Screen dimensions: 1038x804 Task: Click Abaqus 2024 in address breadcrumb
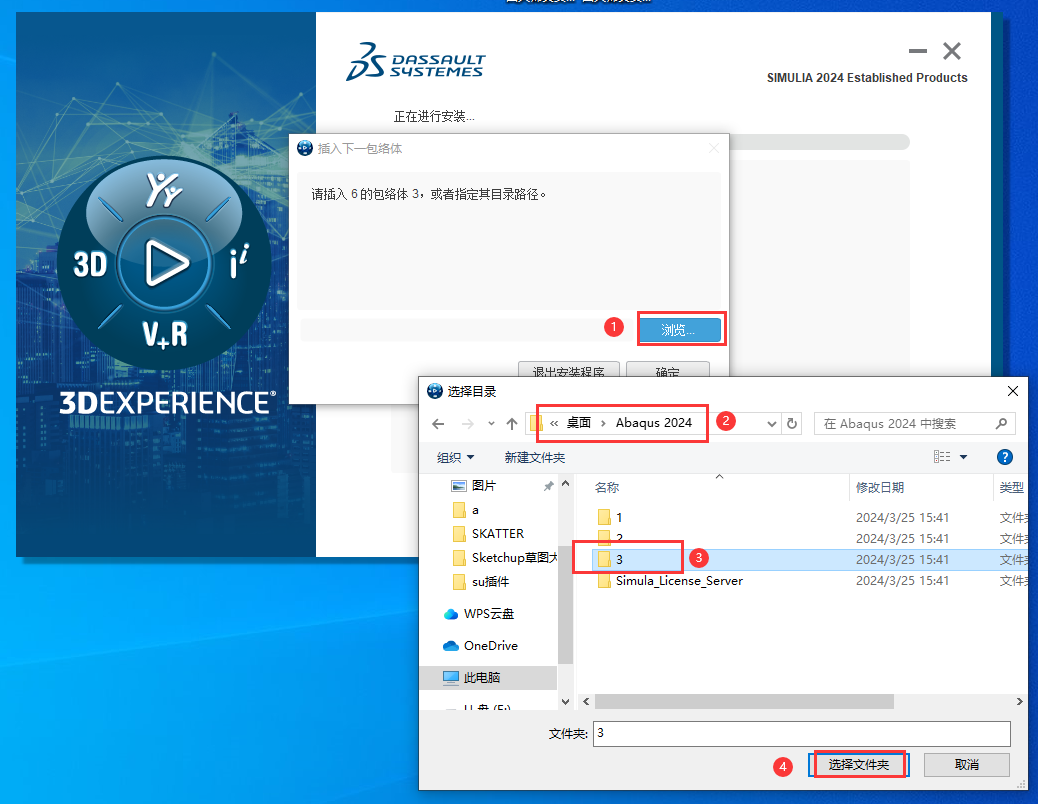pyautogui.click(x=653, y=423)
